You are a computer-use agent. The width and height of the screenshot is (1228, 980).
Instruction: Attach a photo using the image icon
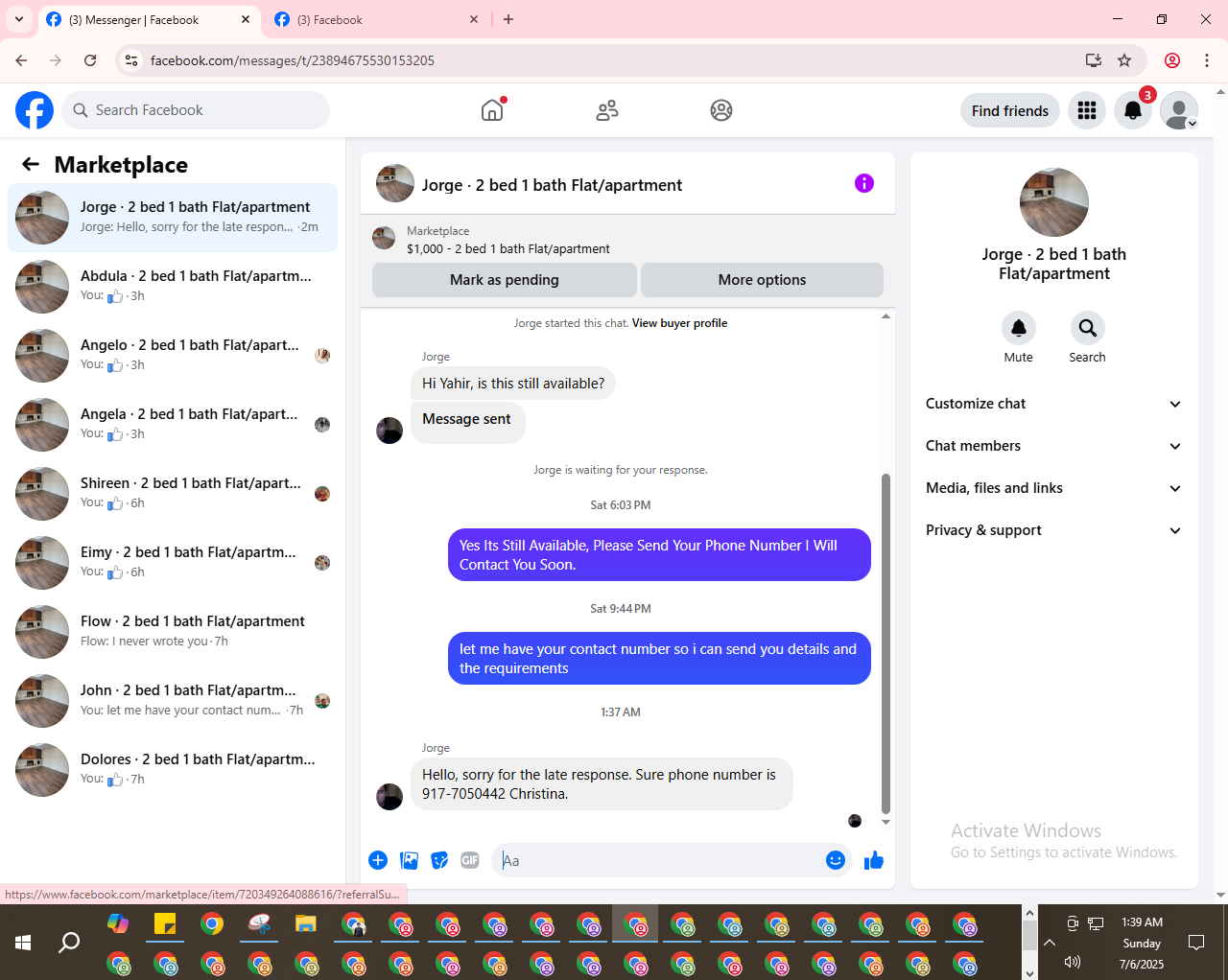[410, 860]
